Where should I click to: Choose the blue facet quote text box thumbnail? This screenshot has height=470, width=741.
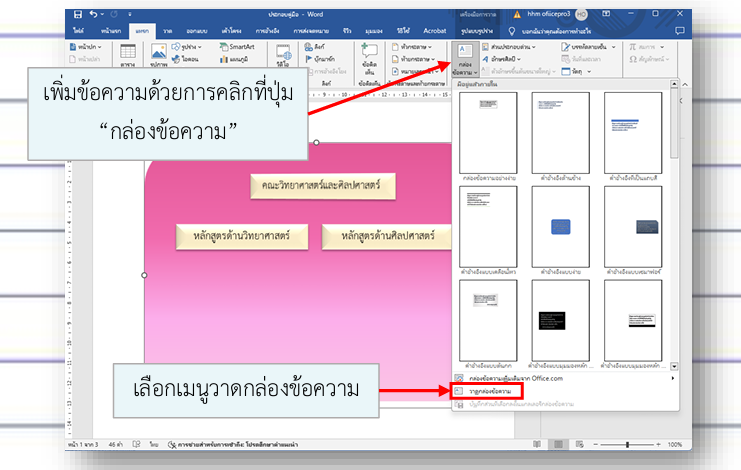click(x=560, y=227)
